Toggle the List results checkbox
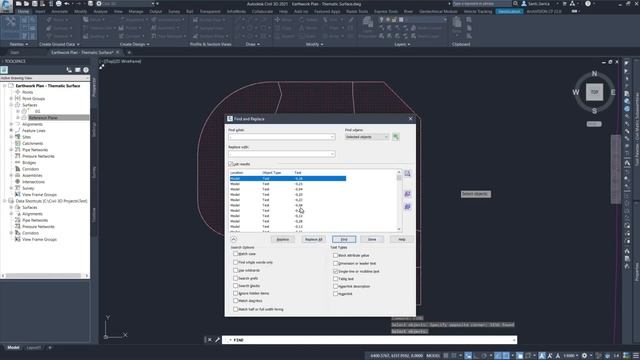 [231, 164]
